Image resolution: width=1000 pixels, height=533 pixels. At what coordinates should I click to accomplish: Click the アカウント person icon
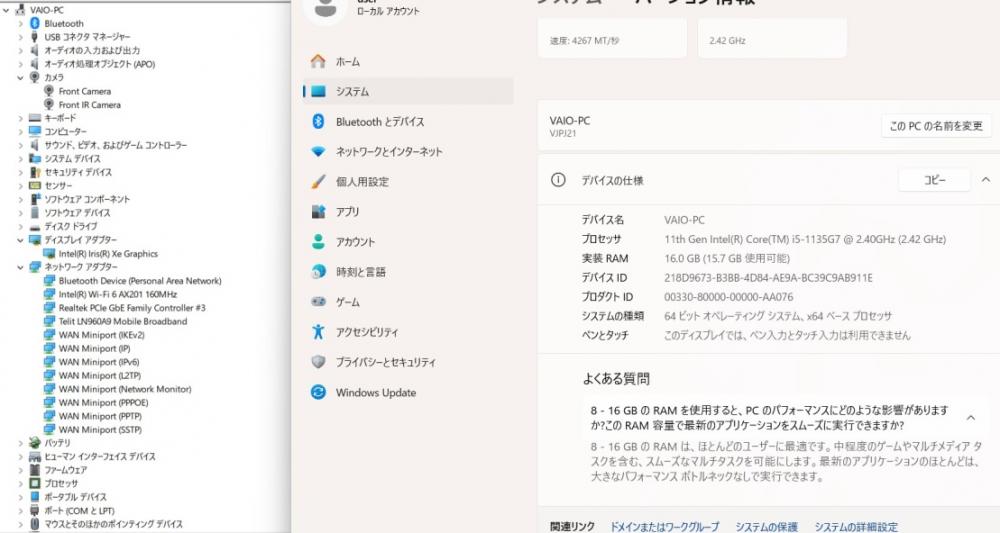click(318, 242)
